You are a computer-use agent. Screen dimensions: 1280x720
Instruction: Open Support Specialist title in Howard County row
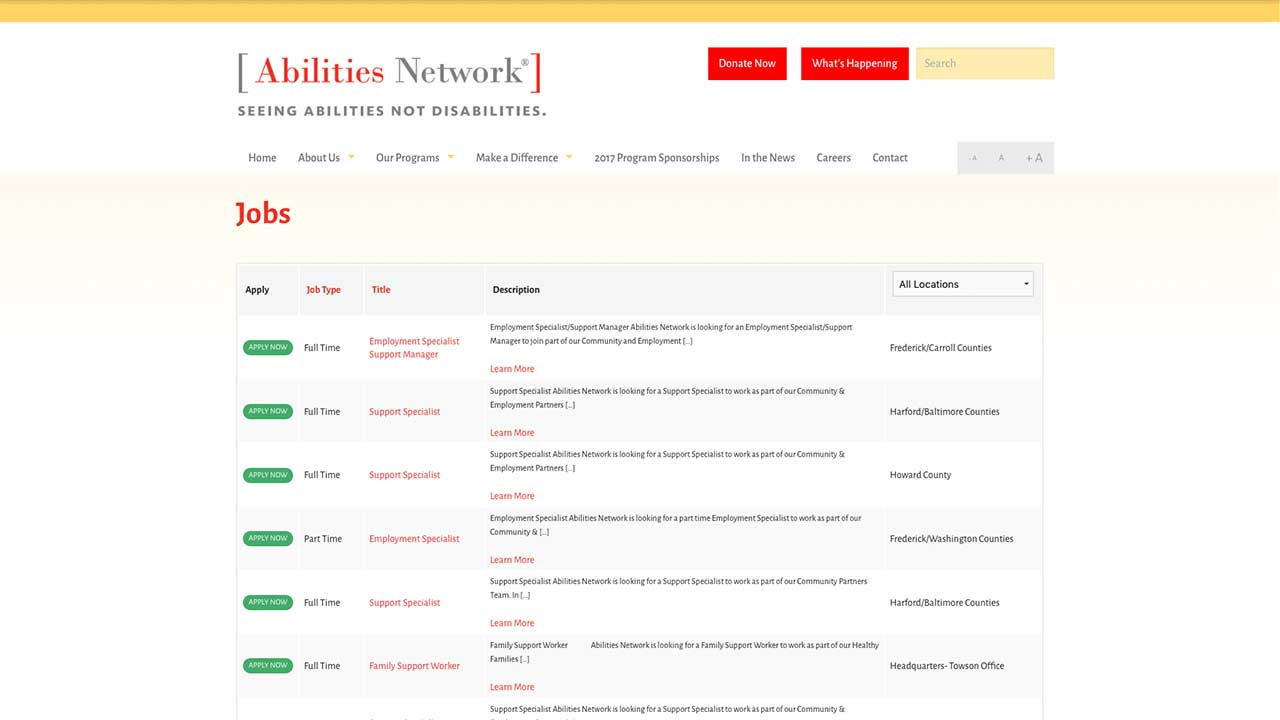[x=404, y=475]
